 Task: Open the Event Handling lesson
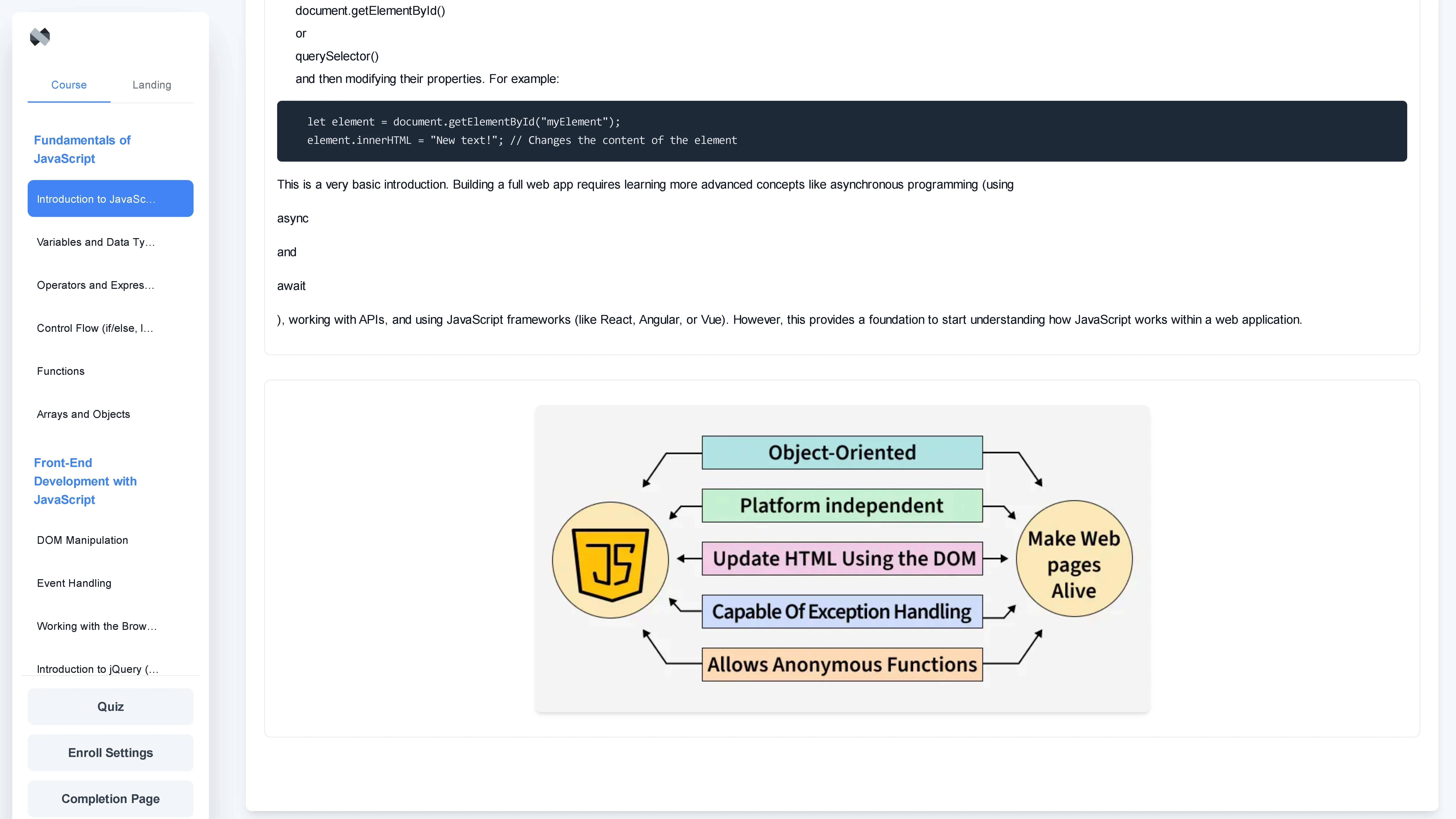point(74,583)
